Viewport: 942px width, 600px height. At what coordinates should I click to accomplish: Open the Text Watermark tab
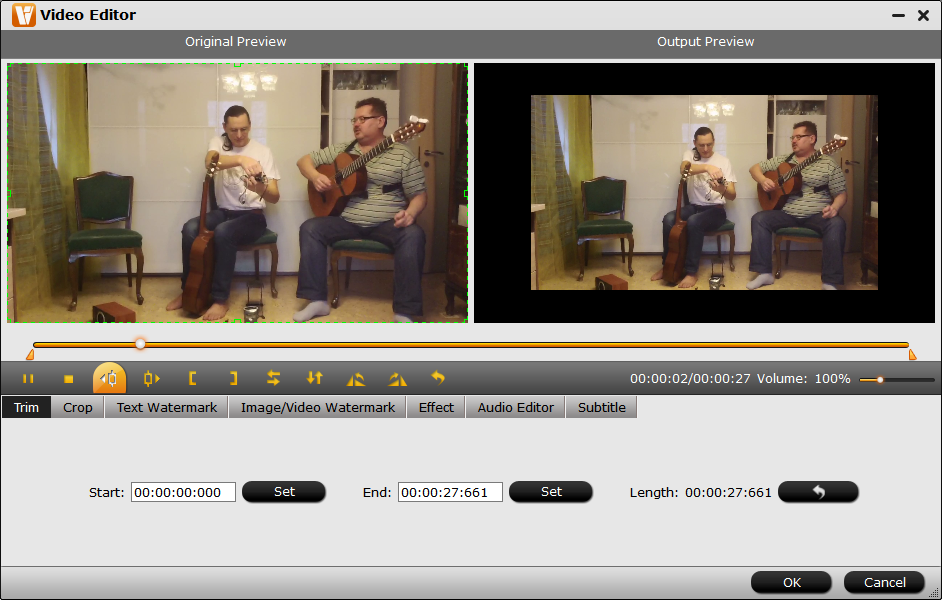(167, 407)
